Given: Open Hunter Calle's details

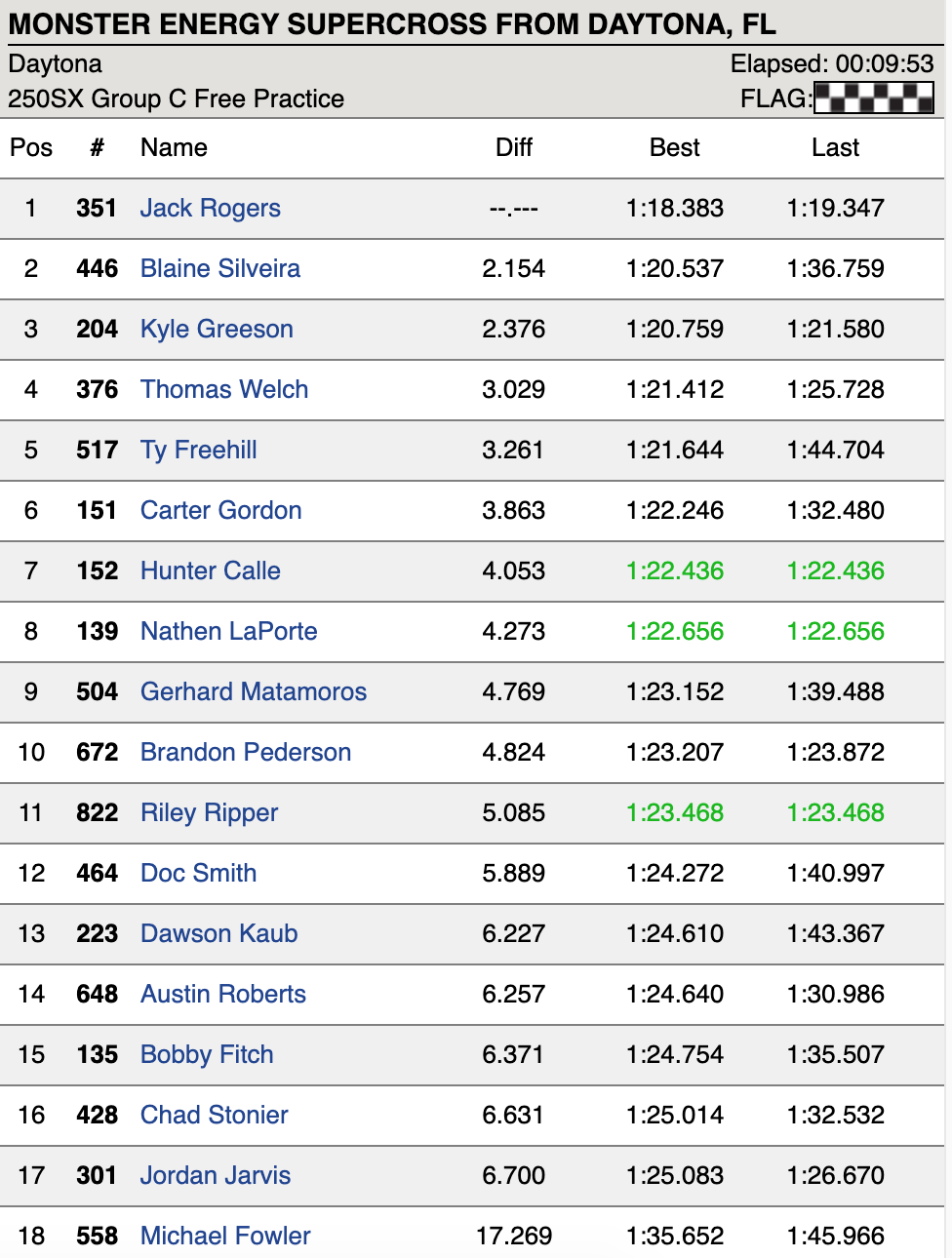Looking at the screenshot, I should 210,570.
